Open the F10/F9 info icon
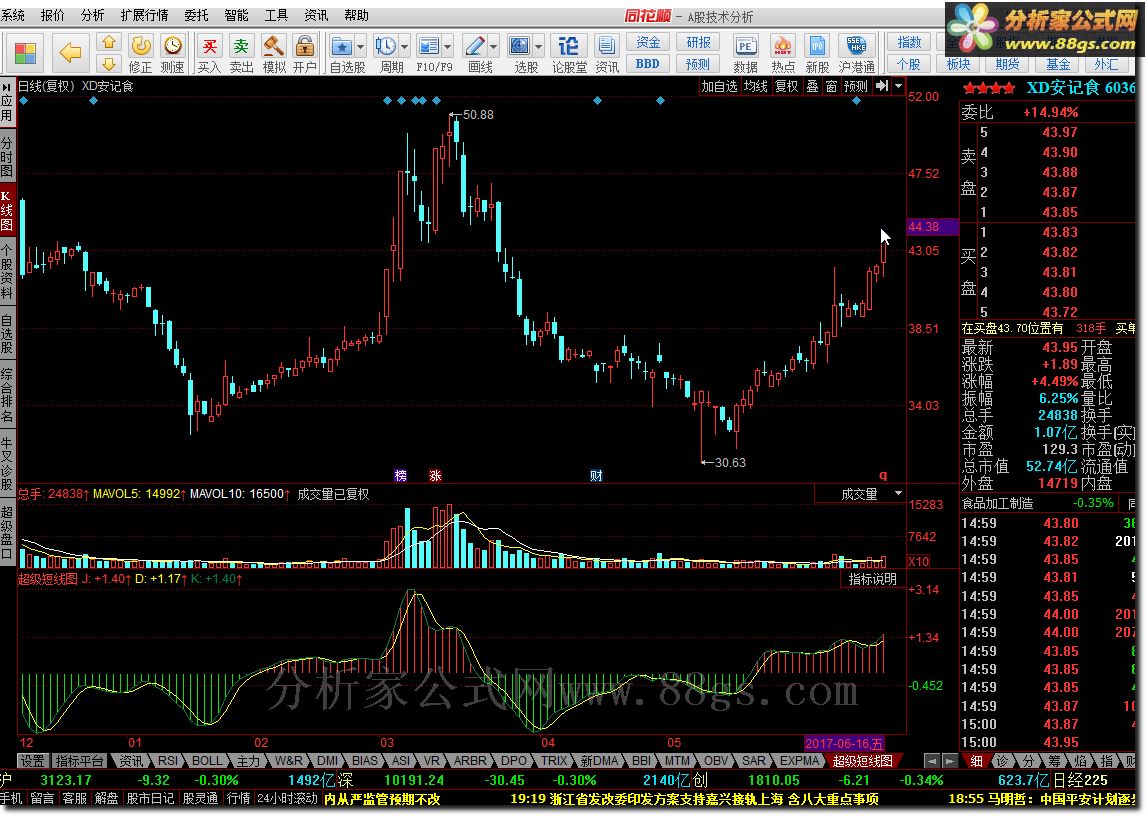Screen dimensions: 1147x816 pos(429,47)
